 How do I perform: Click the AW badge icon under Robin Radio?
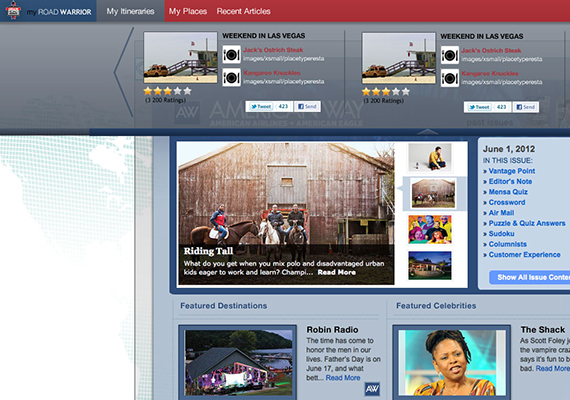coord(372,389)
